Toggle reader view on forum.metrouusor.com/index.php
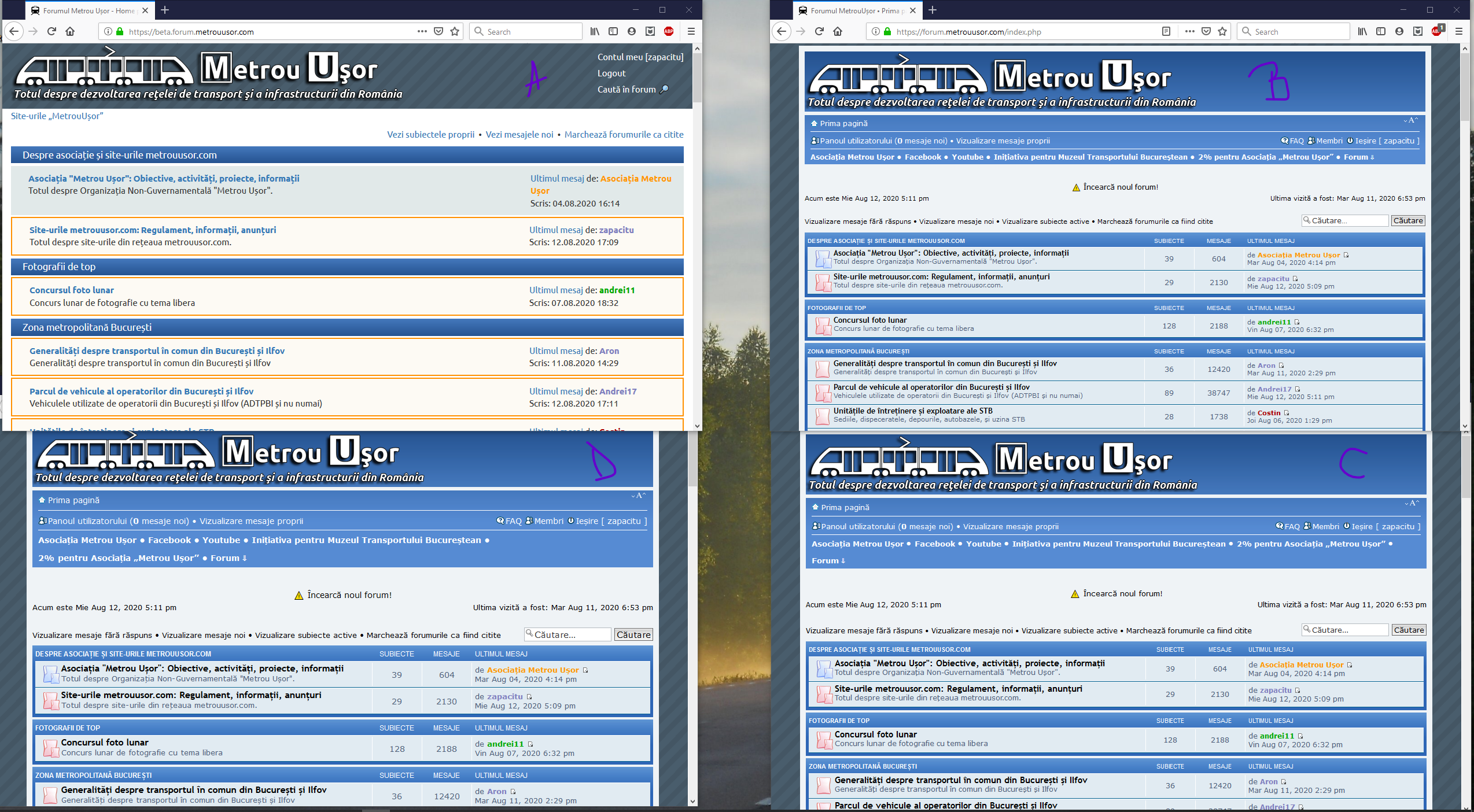 [1166, 31]
